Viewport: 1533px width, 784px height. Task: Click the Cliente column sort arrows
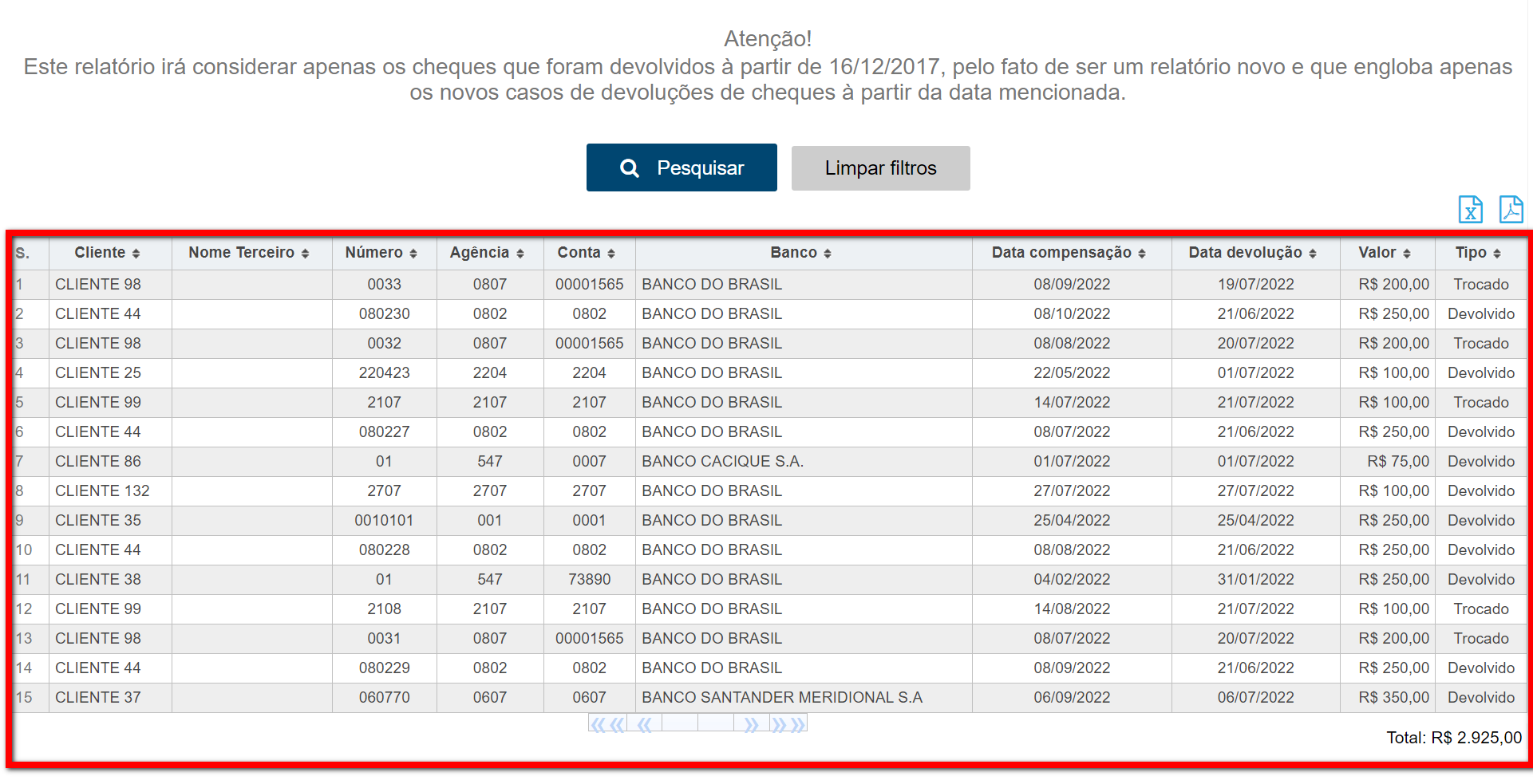click(136, 254)
